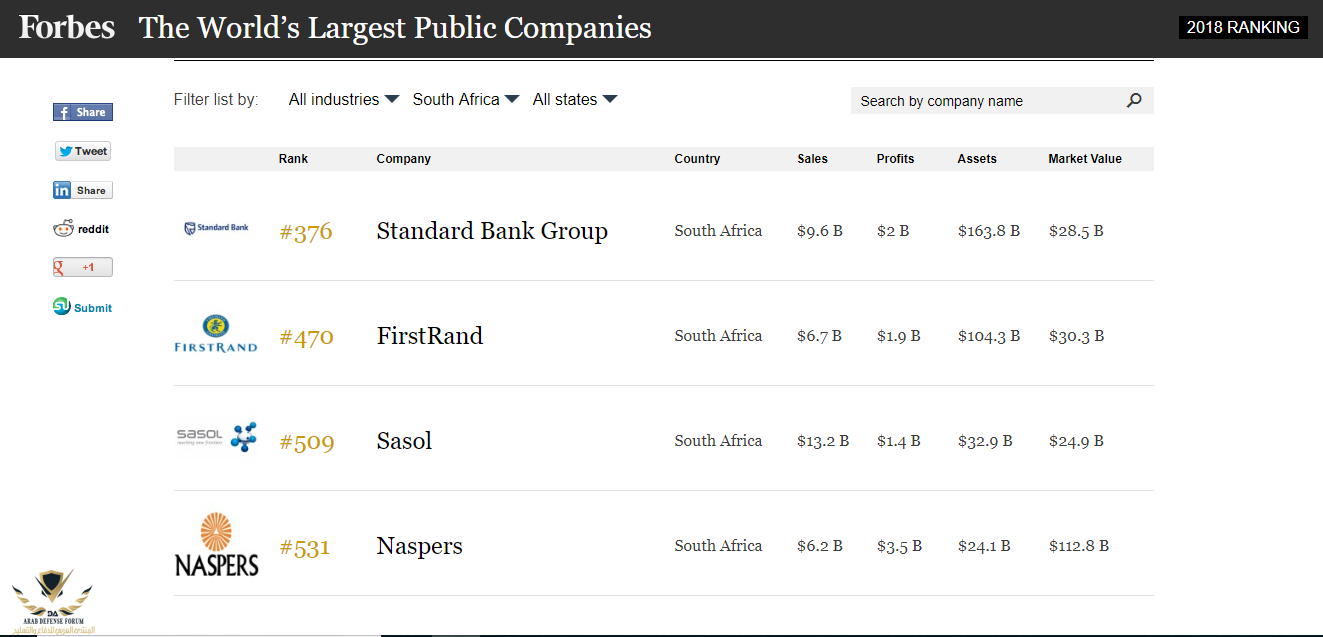1323x637 pixels.
Task: Click the search magnifier icon
Action: click(x=1134, y=100)
